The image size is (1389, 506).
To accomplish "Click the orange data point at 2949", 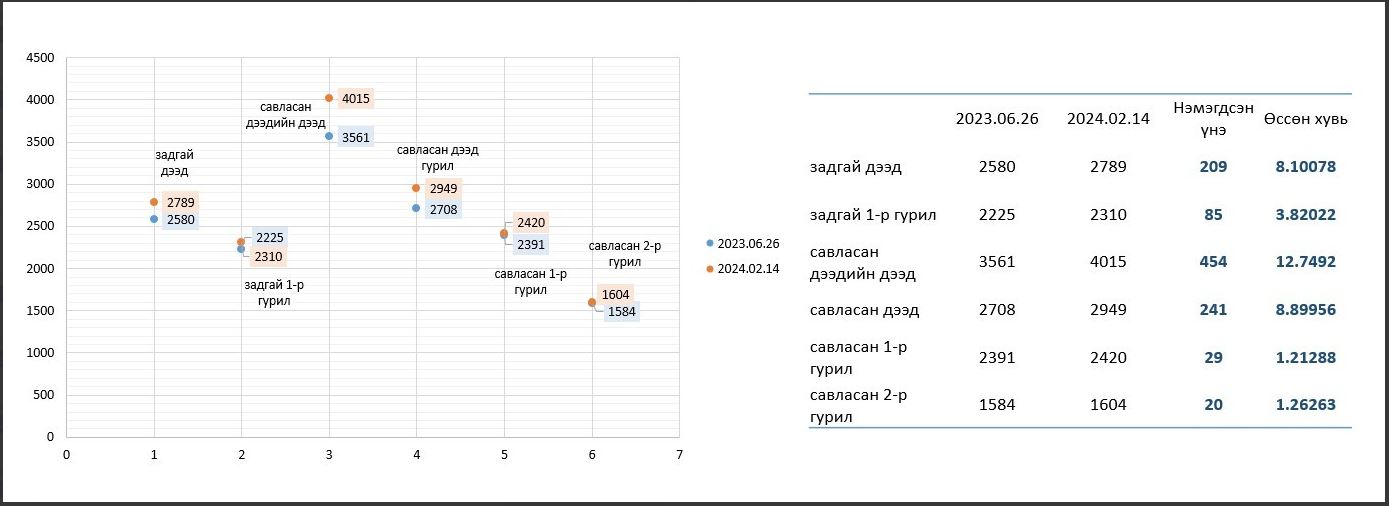I will tap(416, 188).
